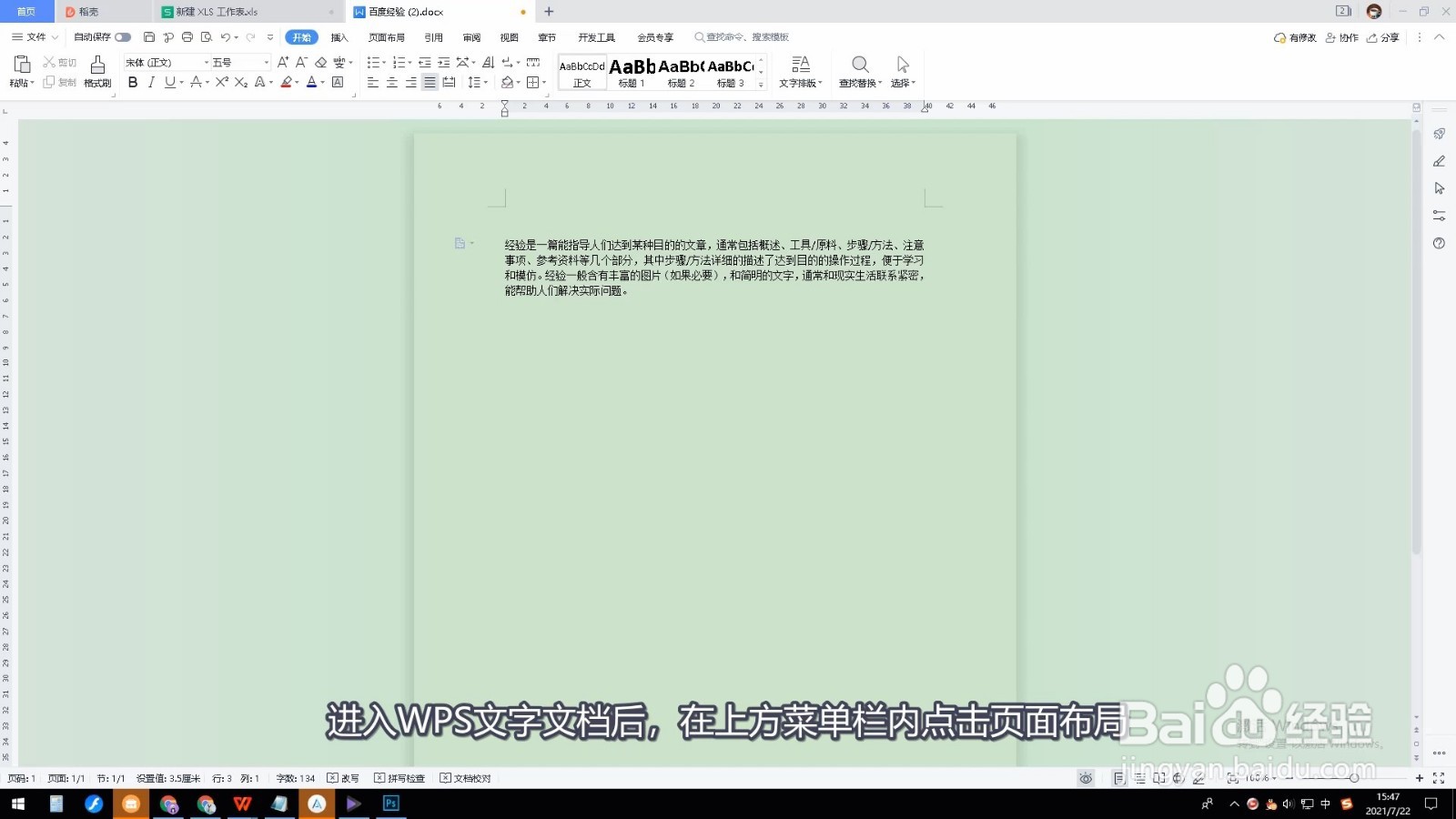This screenshot has width=1456, height=819.
Task: Toggle full screen mode from status bar
Action: coord(1438,778)
